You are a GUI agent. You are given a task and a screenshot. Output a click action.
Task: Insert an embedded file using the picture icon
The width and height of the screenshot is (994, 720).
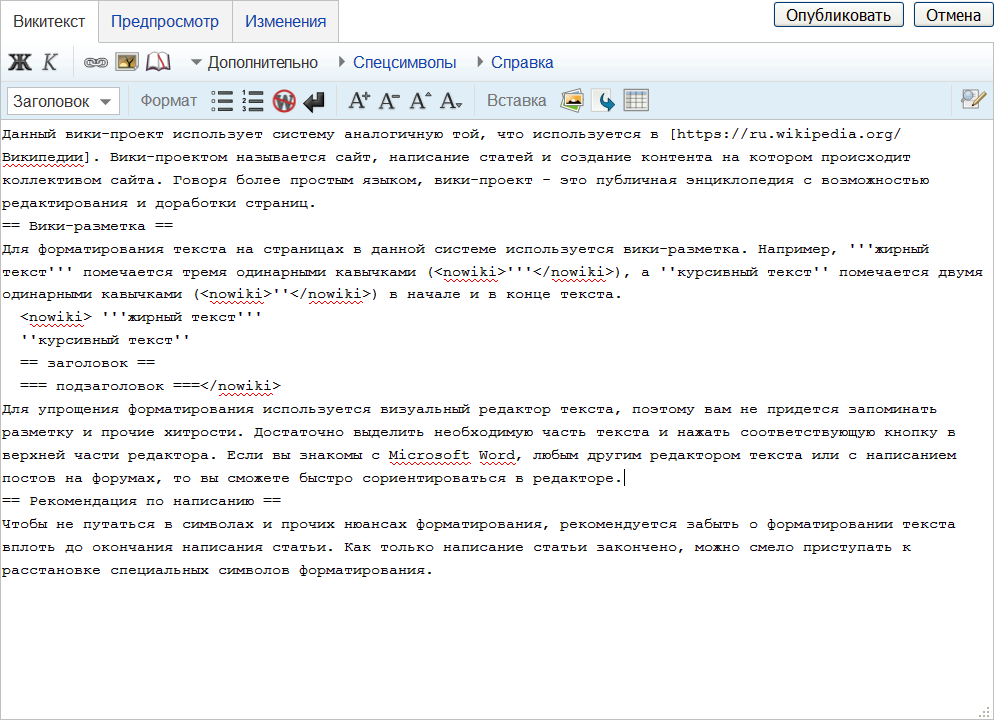(127, 62)
